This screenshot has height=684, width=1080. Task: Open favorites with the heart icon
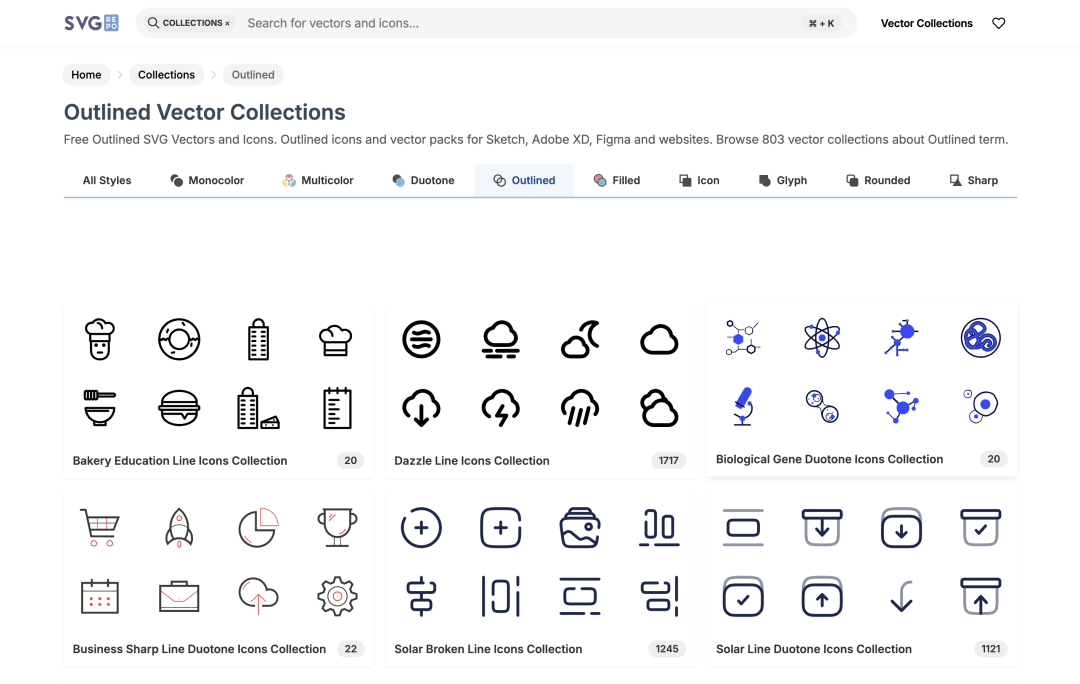point(998,23)
